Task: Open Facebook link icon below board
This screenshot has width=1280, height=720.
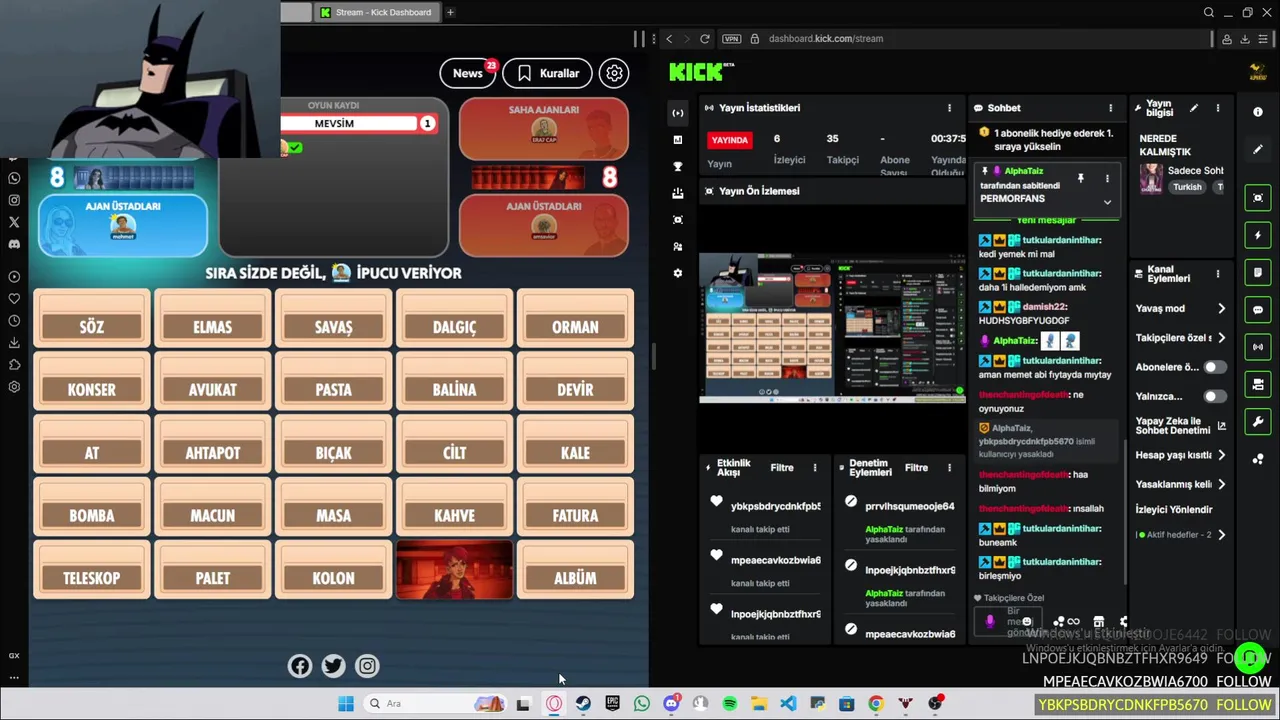Action: tap(300, 666)
